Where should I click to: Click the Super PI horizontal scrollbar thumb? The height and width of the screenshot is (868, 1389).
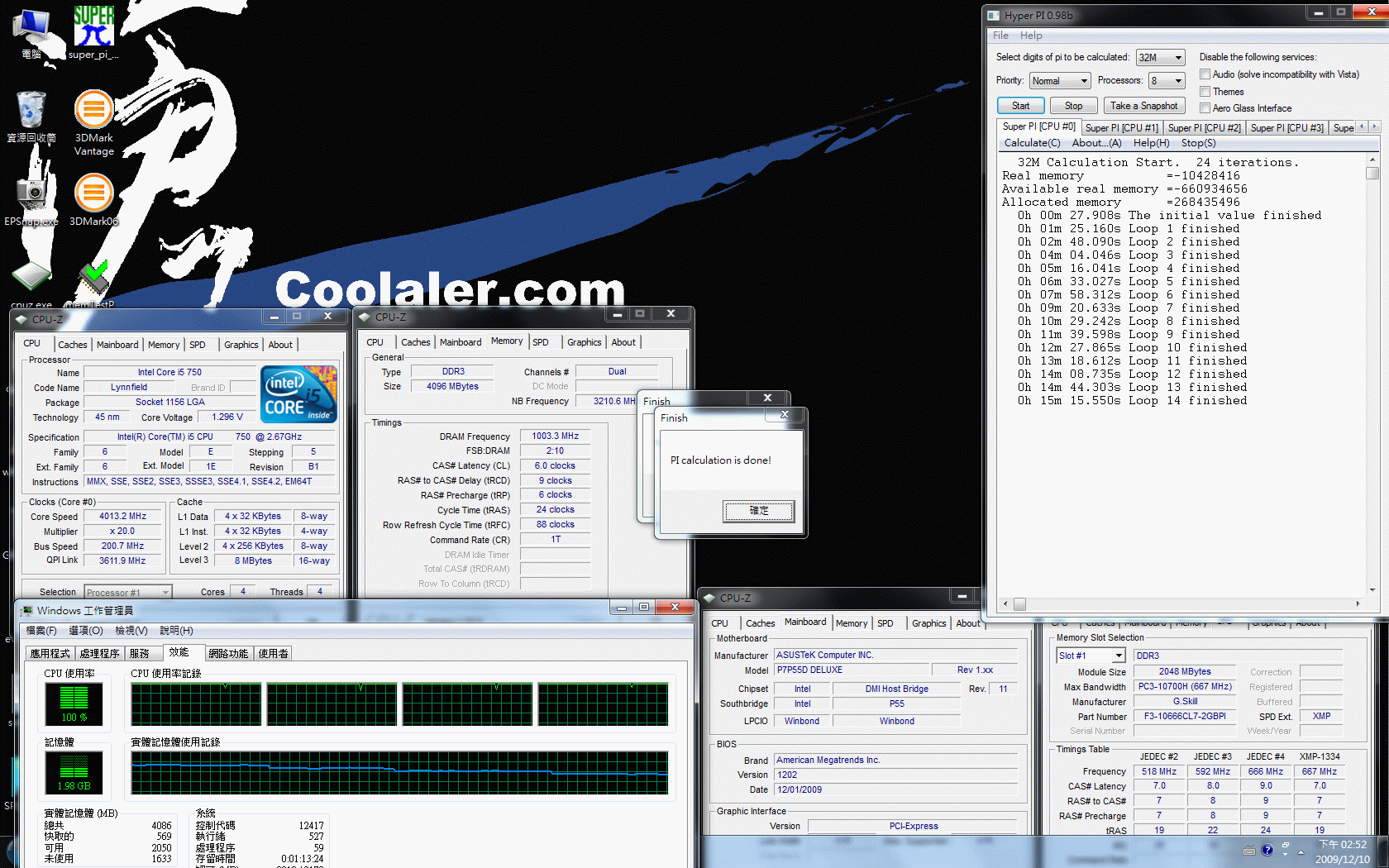(1019, 603)
